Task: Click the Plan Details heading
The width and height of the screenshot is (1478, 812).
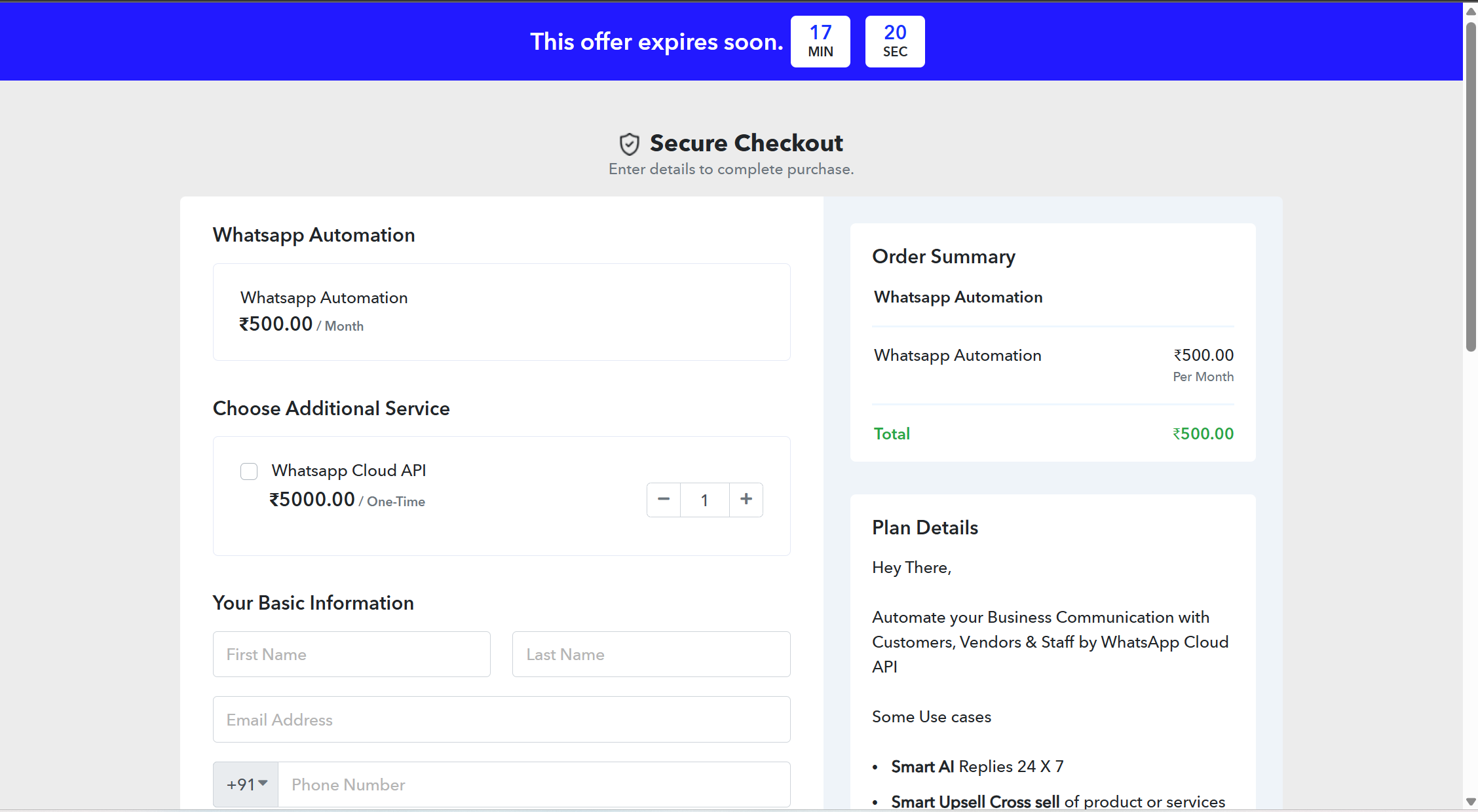Action: click(924, 528)
